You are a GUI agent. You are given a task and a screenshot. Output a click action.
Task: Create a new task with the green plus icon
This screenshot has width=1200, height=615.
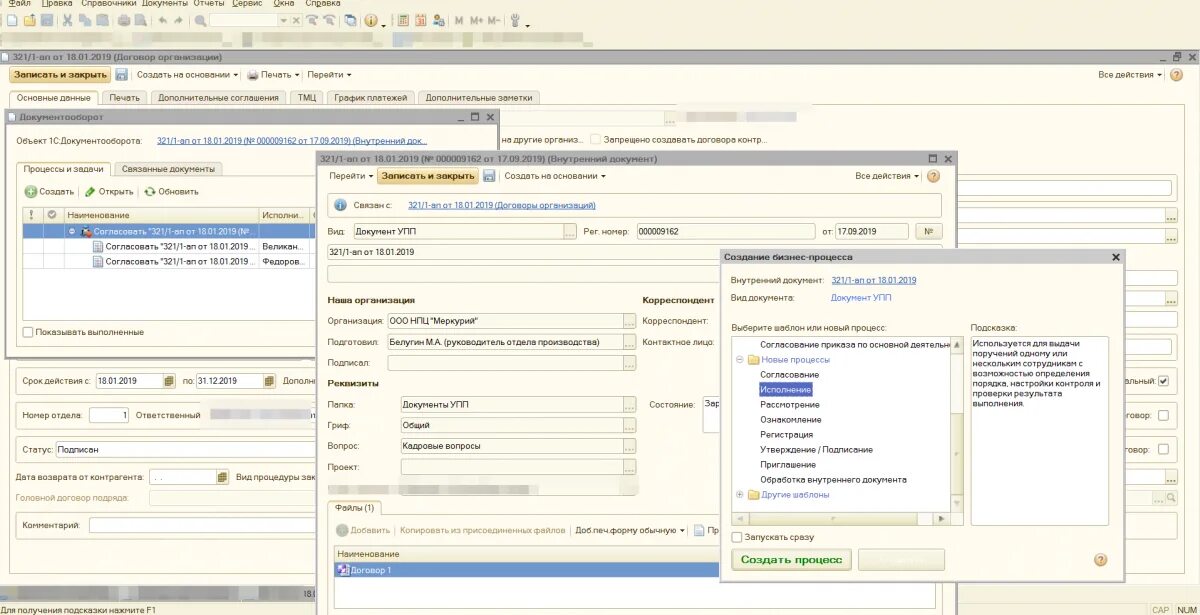pos(31,191)
